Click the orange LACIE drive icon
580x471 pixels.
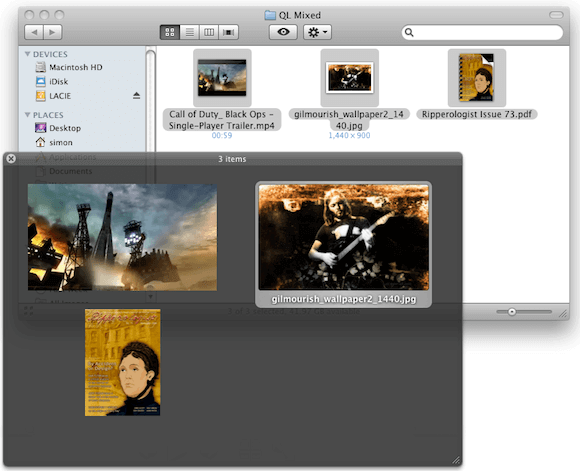tap(40, 96)
